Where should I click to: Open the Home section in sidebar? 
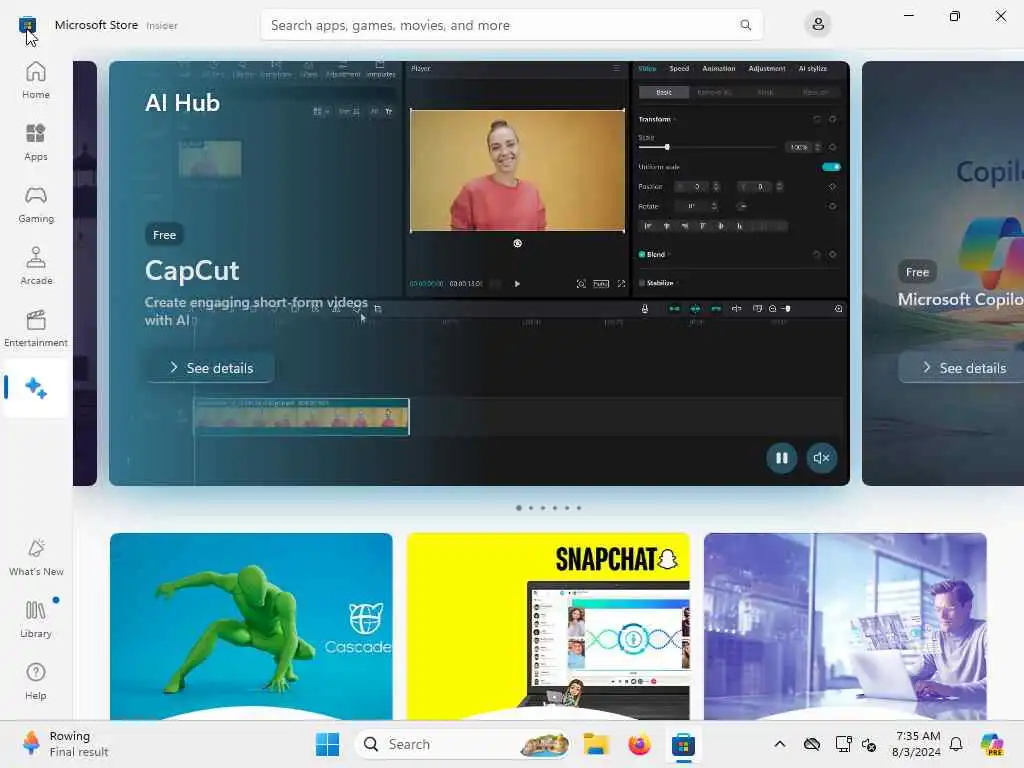click(x=36, y=80)
